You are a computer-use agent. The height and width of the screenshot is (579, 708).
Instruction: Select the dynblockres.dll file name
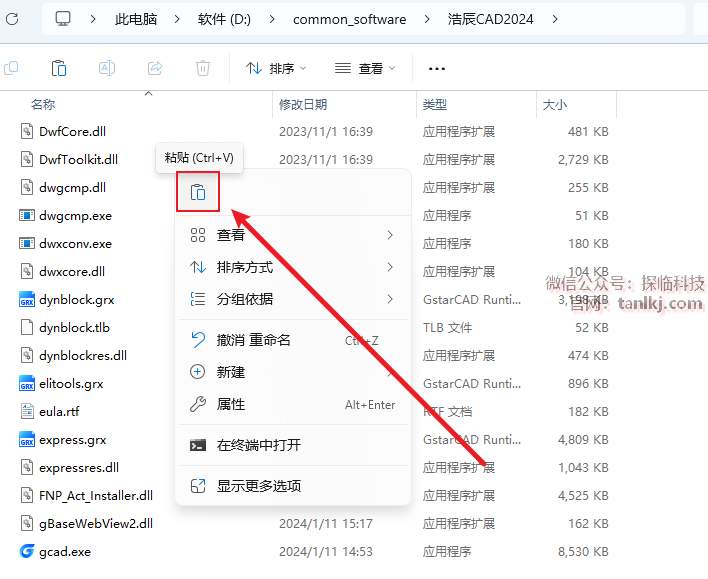(x=83, y=355)
